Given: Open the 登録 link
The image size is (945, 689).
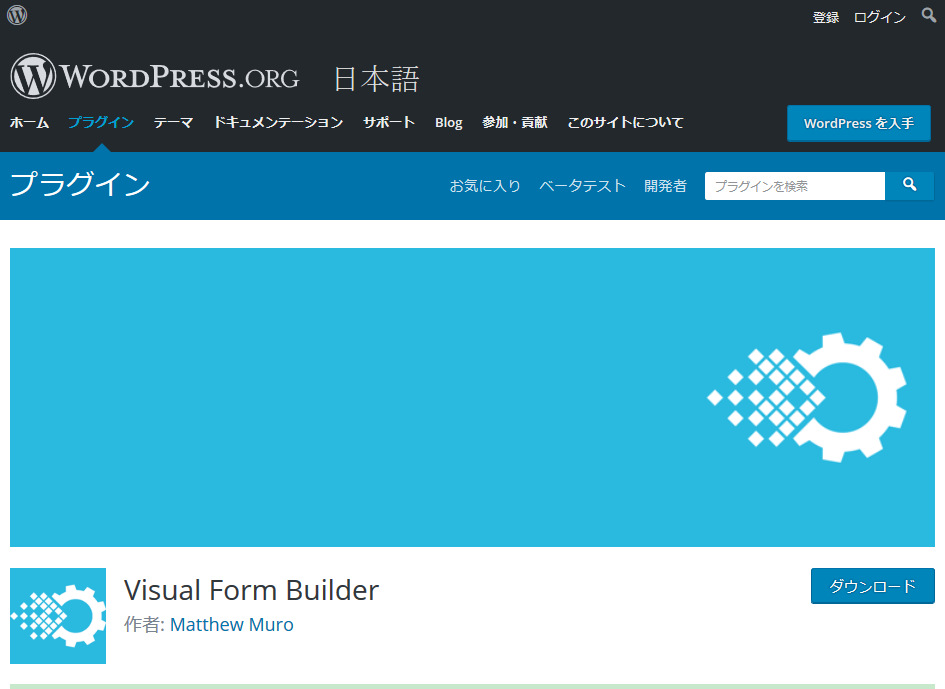Looking at the screenshot, I should pyautogui.click(x=826, y=17).
